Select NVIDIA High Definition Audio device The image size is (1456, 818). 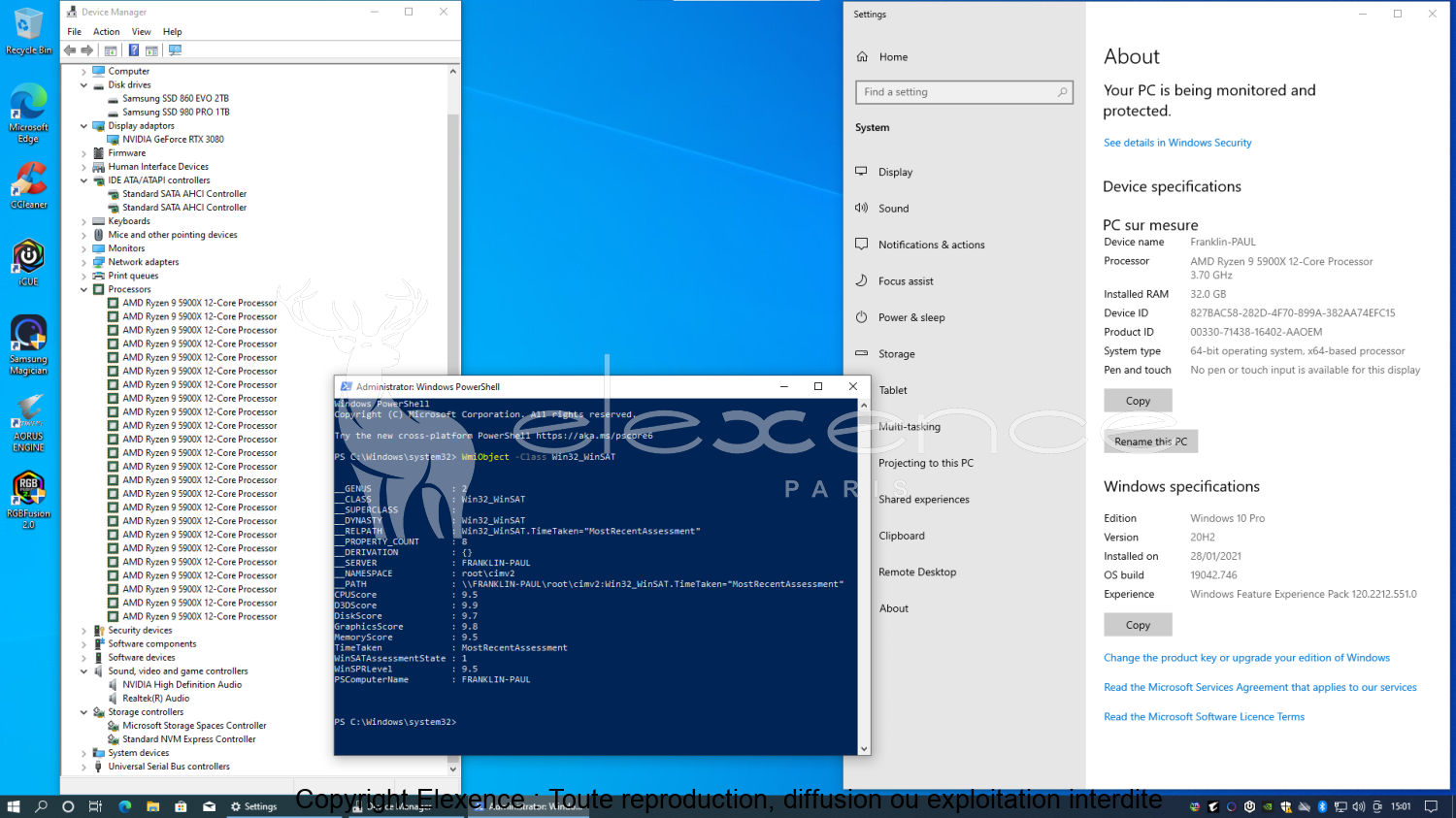click(x=182, y=685)
